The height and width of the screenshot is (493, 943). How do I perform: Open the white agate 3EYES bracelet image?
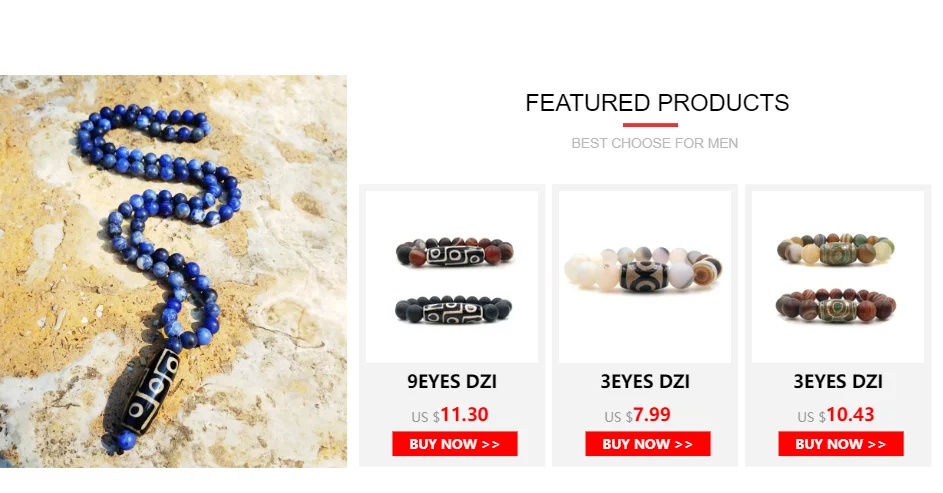click(645, 277)
